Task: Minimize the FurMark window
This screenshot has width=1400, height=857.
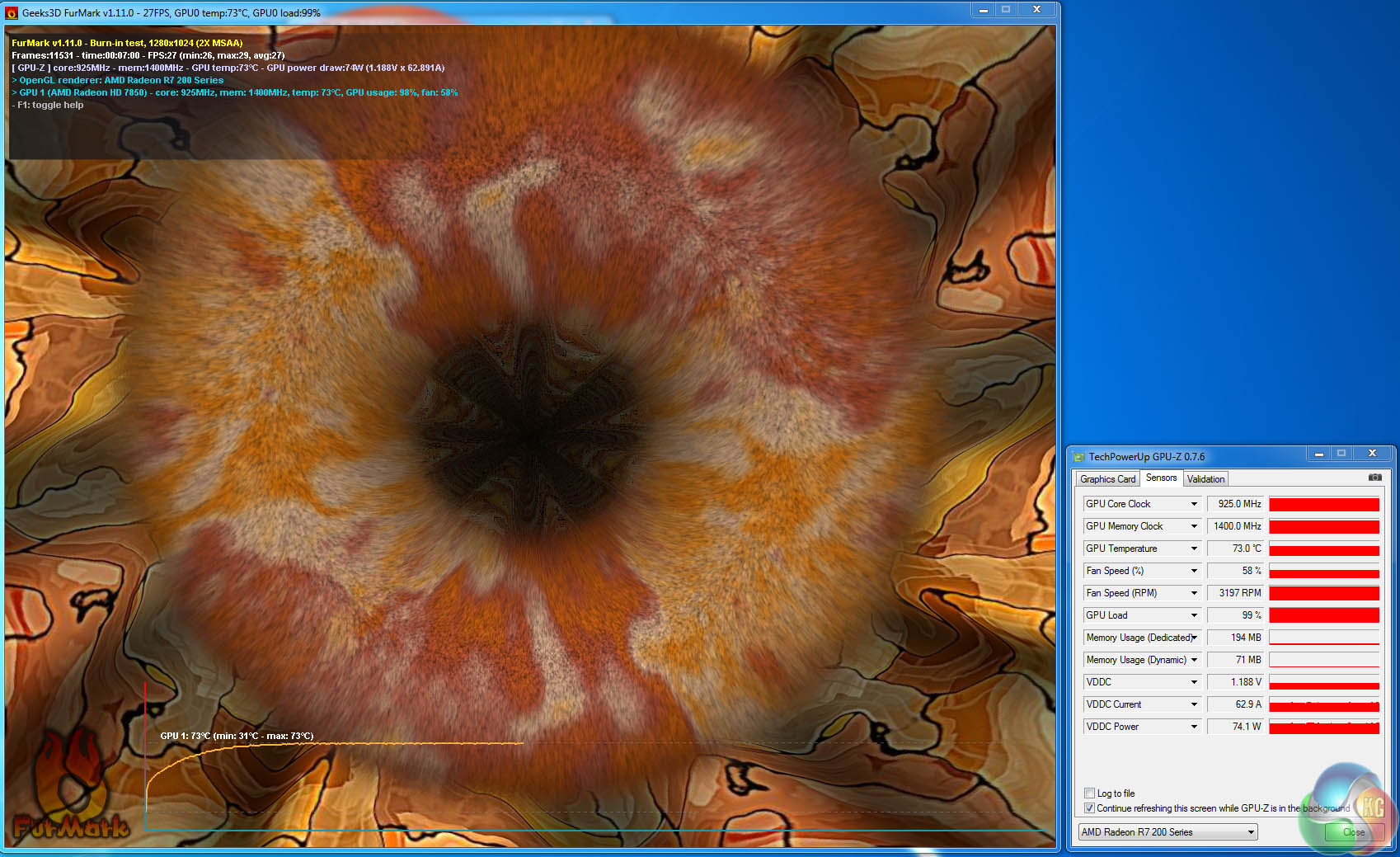Action: pos(983,10)
